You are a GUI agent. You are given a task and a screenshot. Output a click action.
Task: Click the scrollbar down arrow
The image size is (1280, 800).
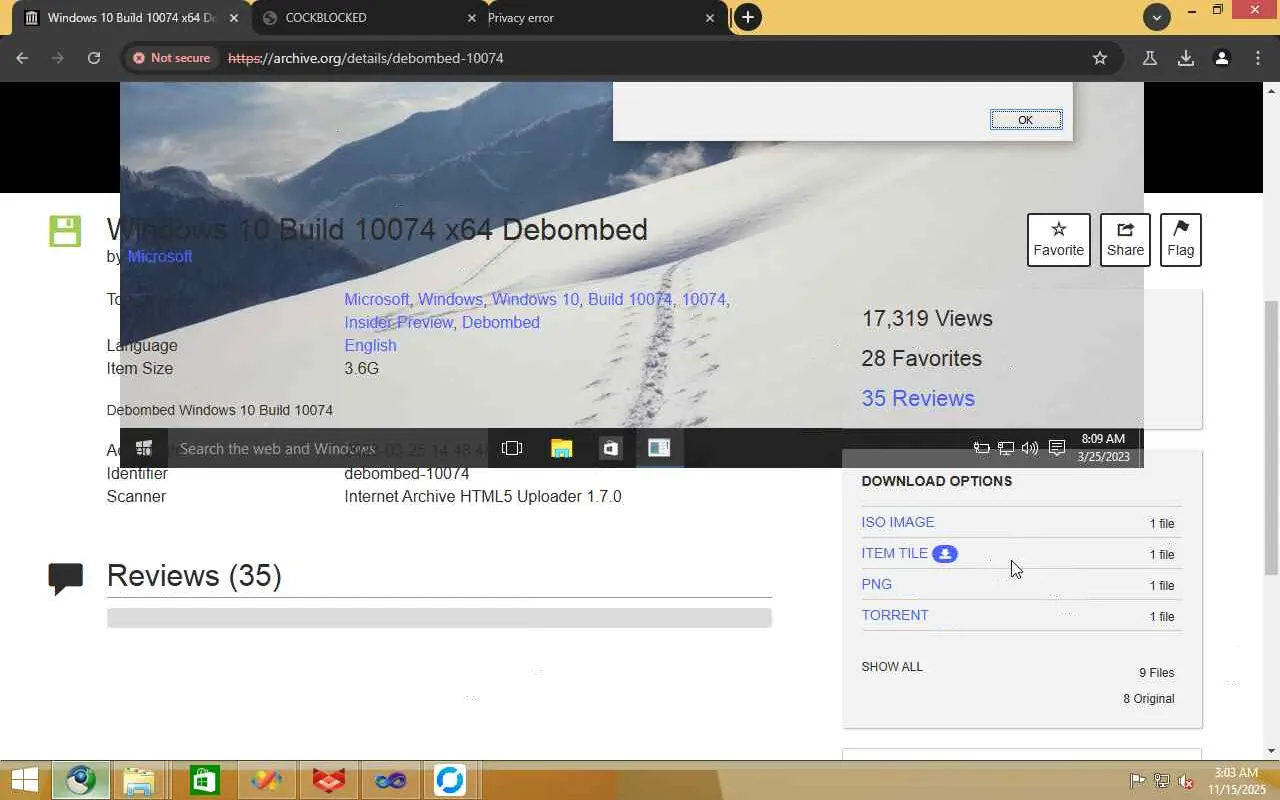pos(1271,751)
